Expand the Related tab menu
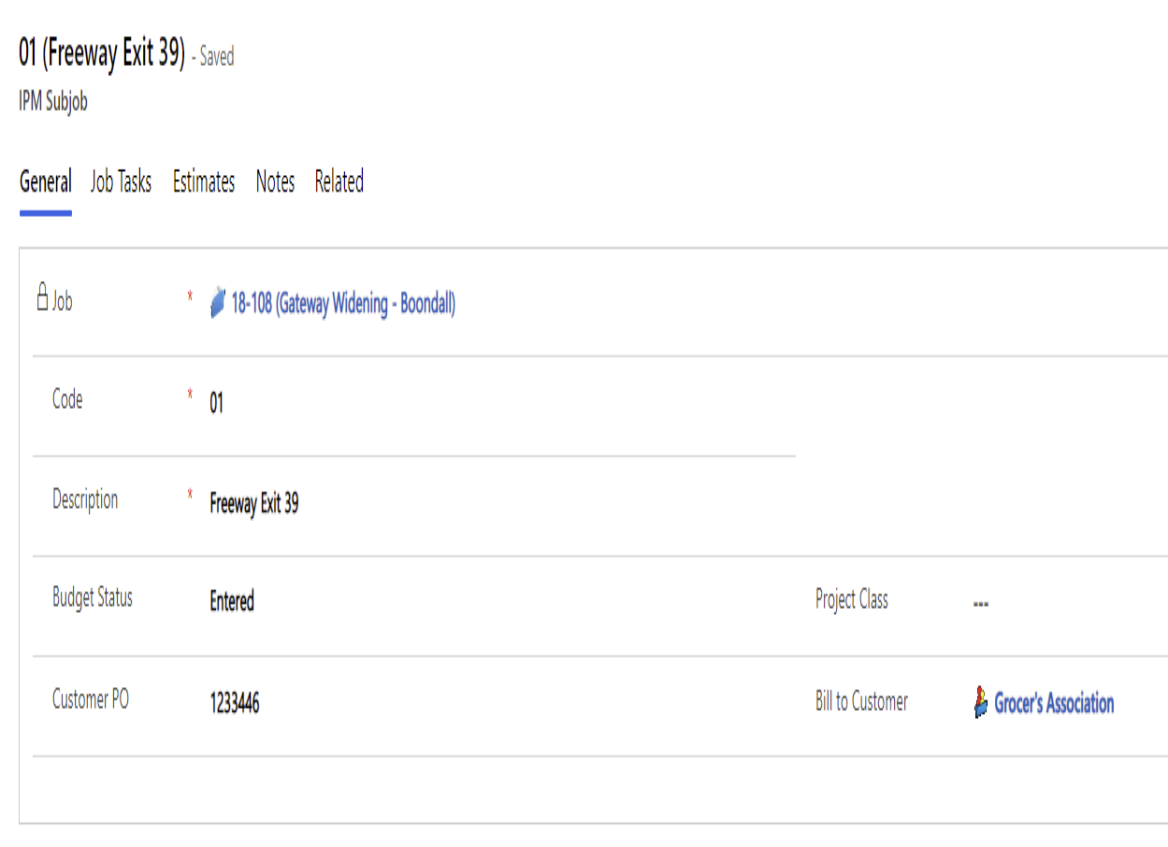 (x=339, y=182)
